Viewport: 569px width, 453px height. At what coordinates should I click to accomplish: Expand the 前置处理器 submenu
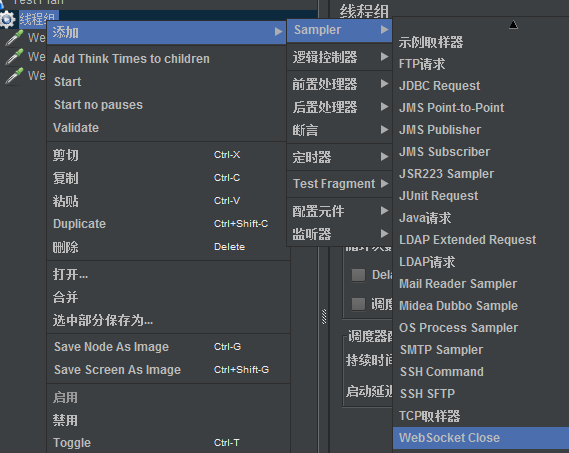pyautogui.click(x=339, y=84)
